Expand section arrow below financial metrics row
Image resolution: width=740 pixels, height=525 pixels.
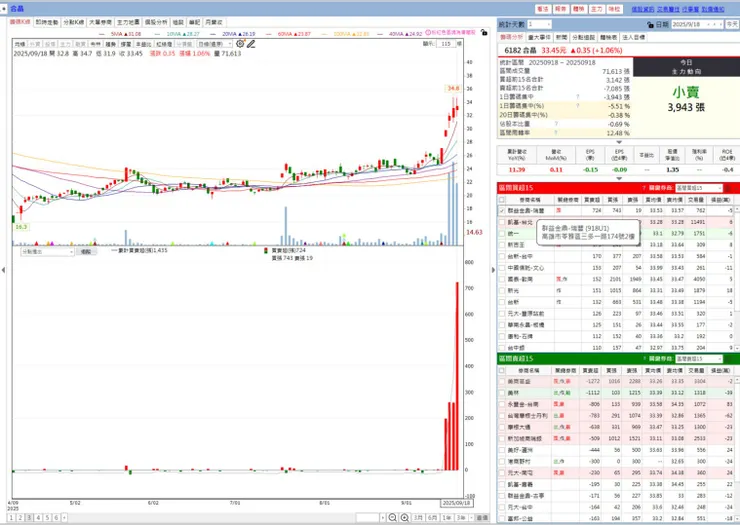[x=619, y=178]
